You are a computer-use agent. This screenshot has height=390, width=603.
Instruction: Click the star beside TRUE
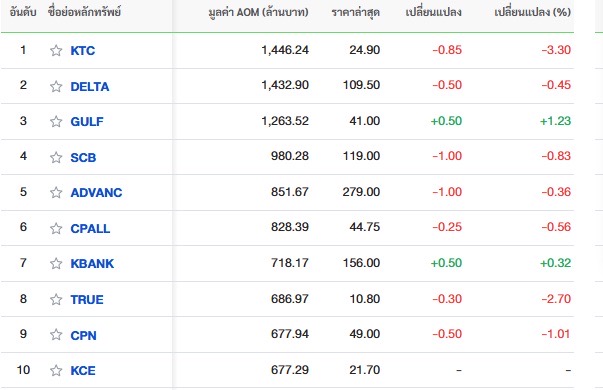[x=56, y=299]
